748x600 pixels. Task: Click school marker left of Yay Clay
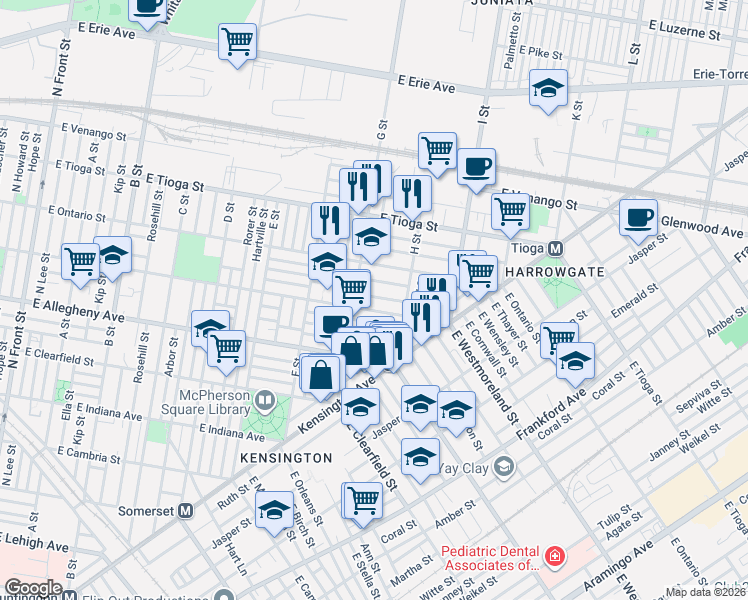pos(420,461)
